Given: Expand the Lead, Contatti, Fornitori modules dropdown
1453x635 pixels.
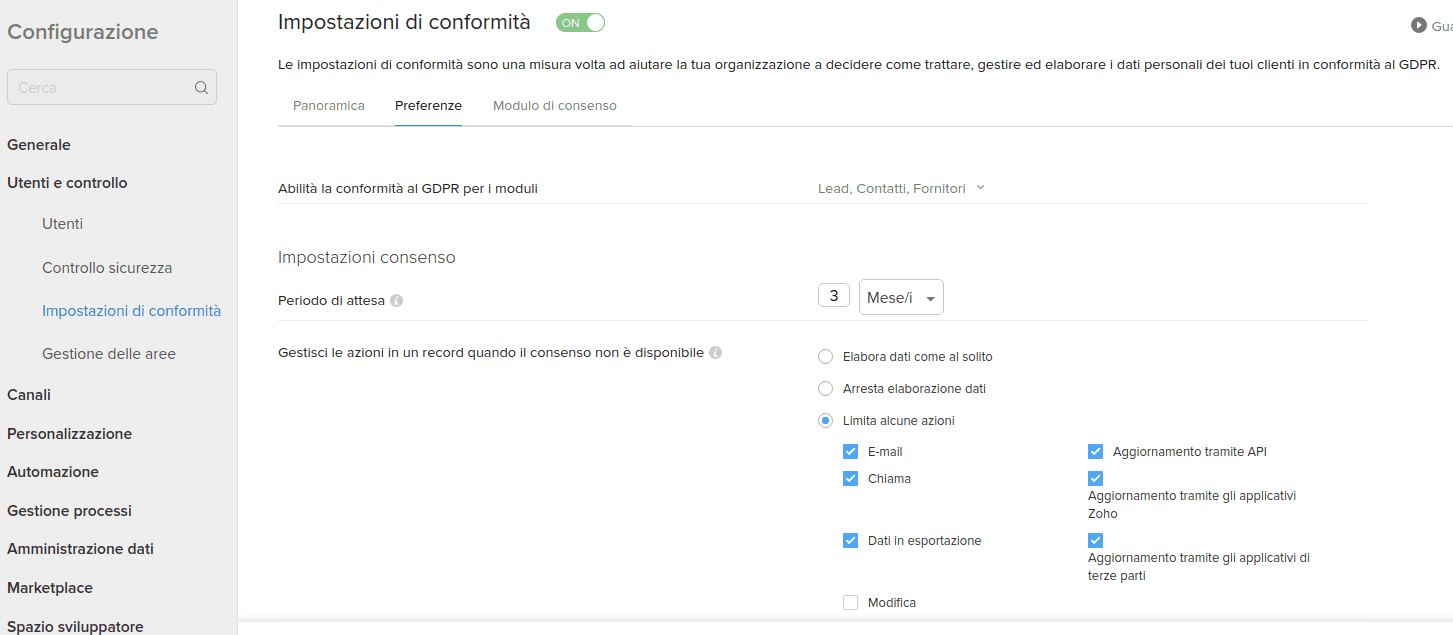Looking at the screenshot, I should (x=901, y=188).
